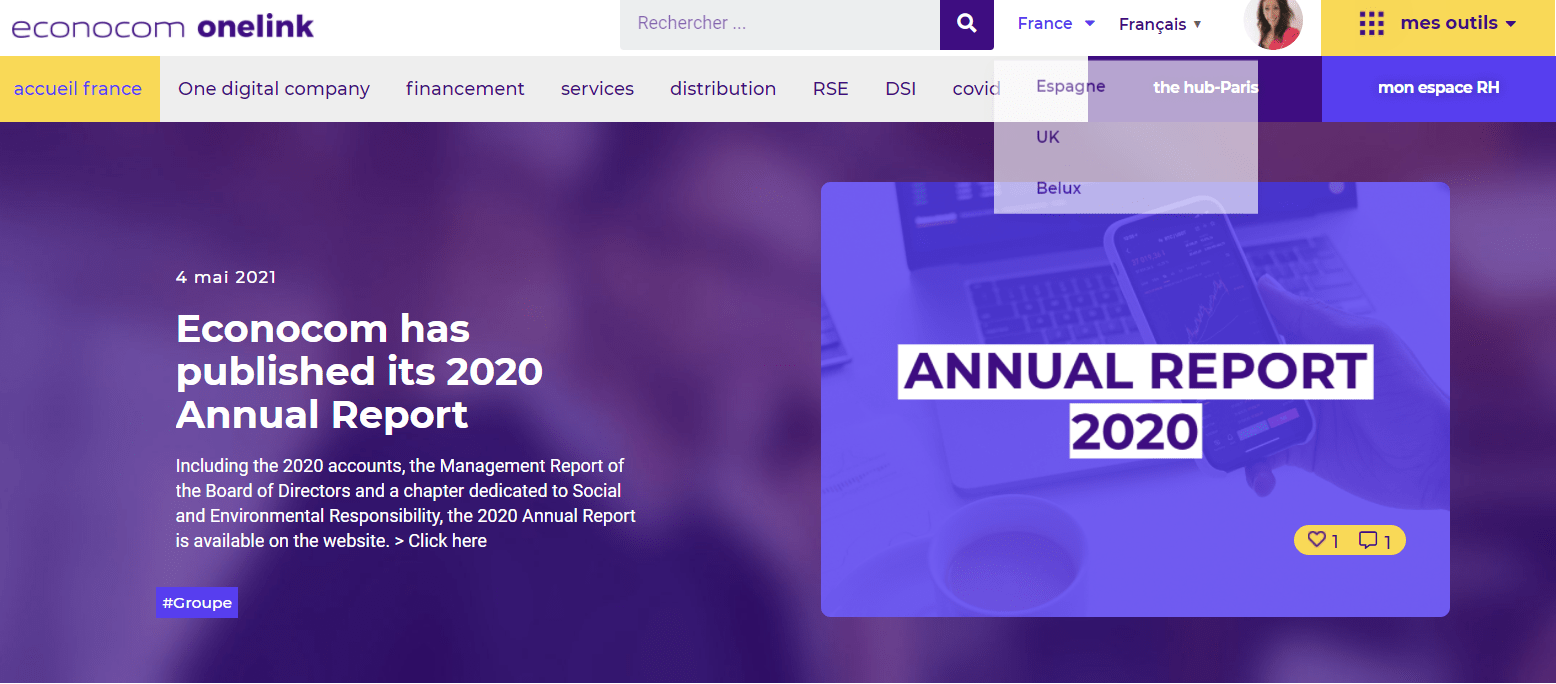The height and width of the screenshot is (684, 1556).
Task: Click the #Groupe tag
Action: [x=197, y=603]
